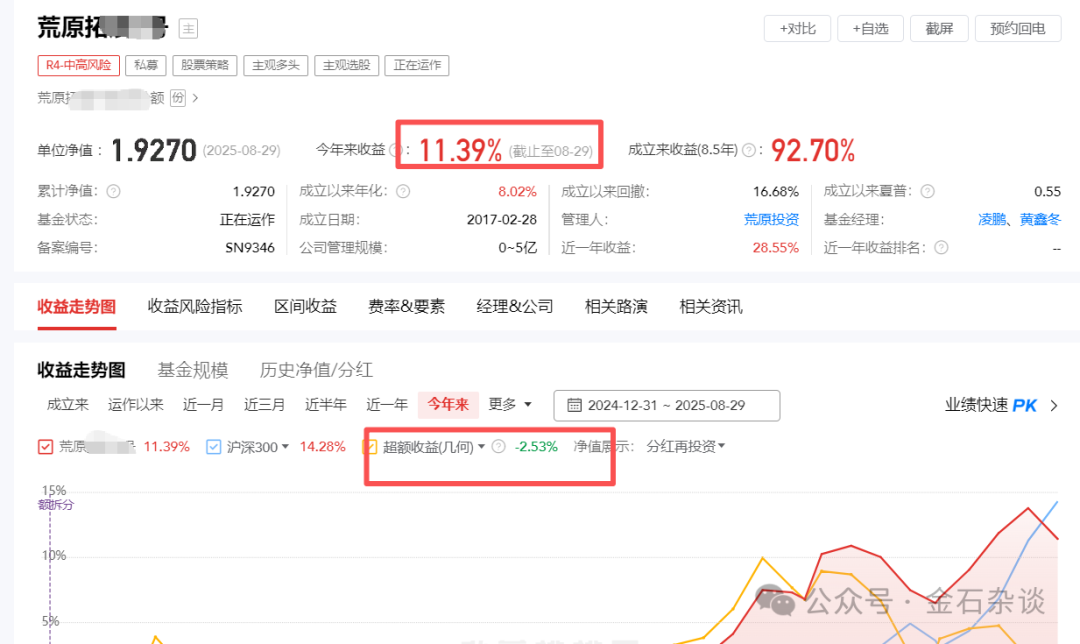The image size is (1080, 644).
Task: Click arrow after 业绩快速 PK
Action: click(1054, 406)
